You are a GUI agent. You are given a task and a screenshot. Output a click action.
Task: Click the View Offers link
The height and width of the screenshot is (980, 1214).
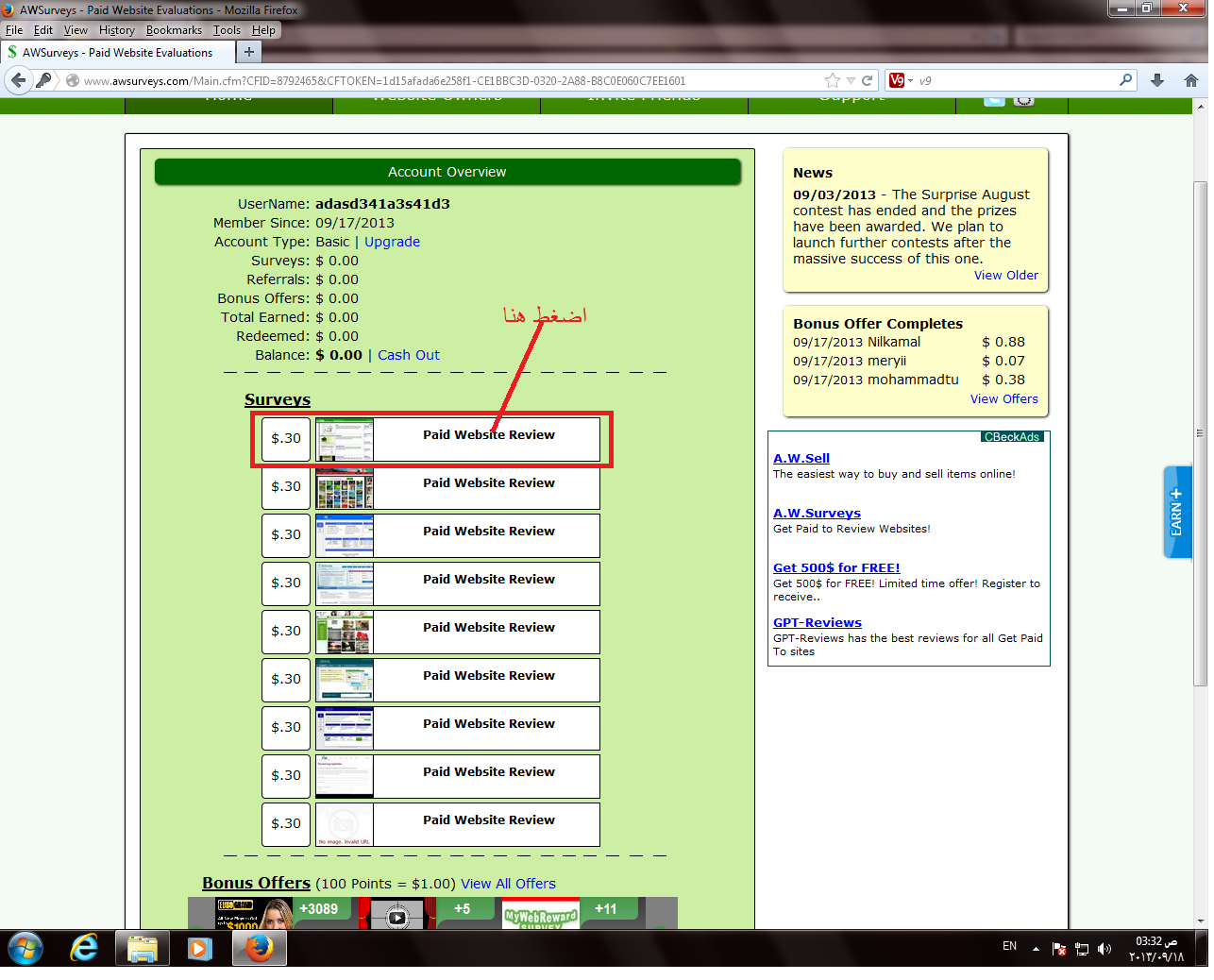pos(1004,399)
